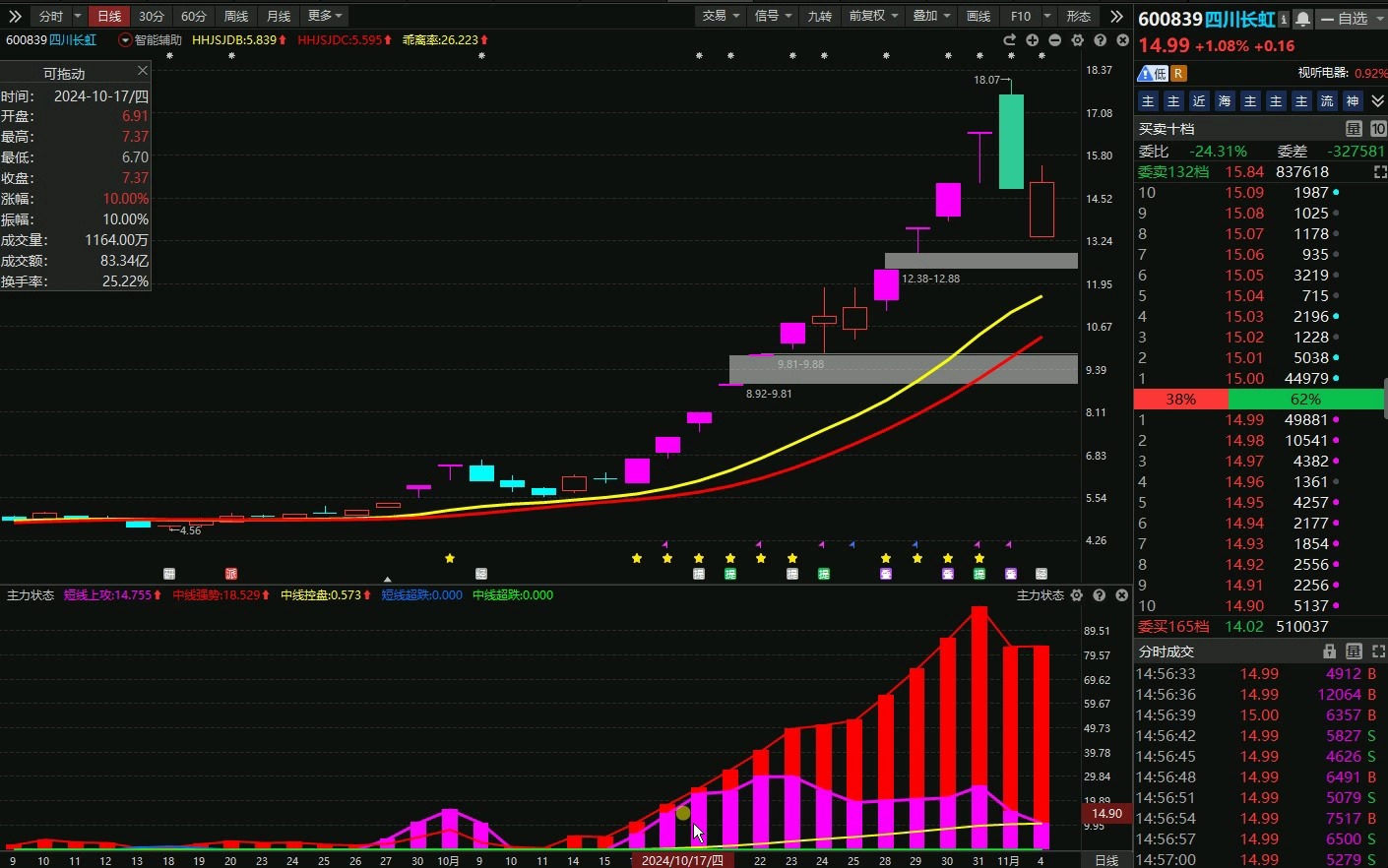The height and width of the screenshot is (868, 1388).
Task: Toggle the 九转 indicator button
Action: (819, 16)
